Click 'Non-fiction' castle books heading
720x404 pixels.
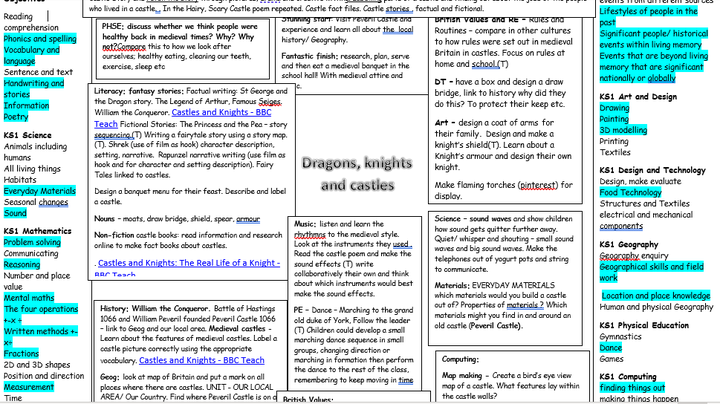click(x=114, y=235)
